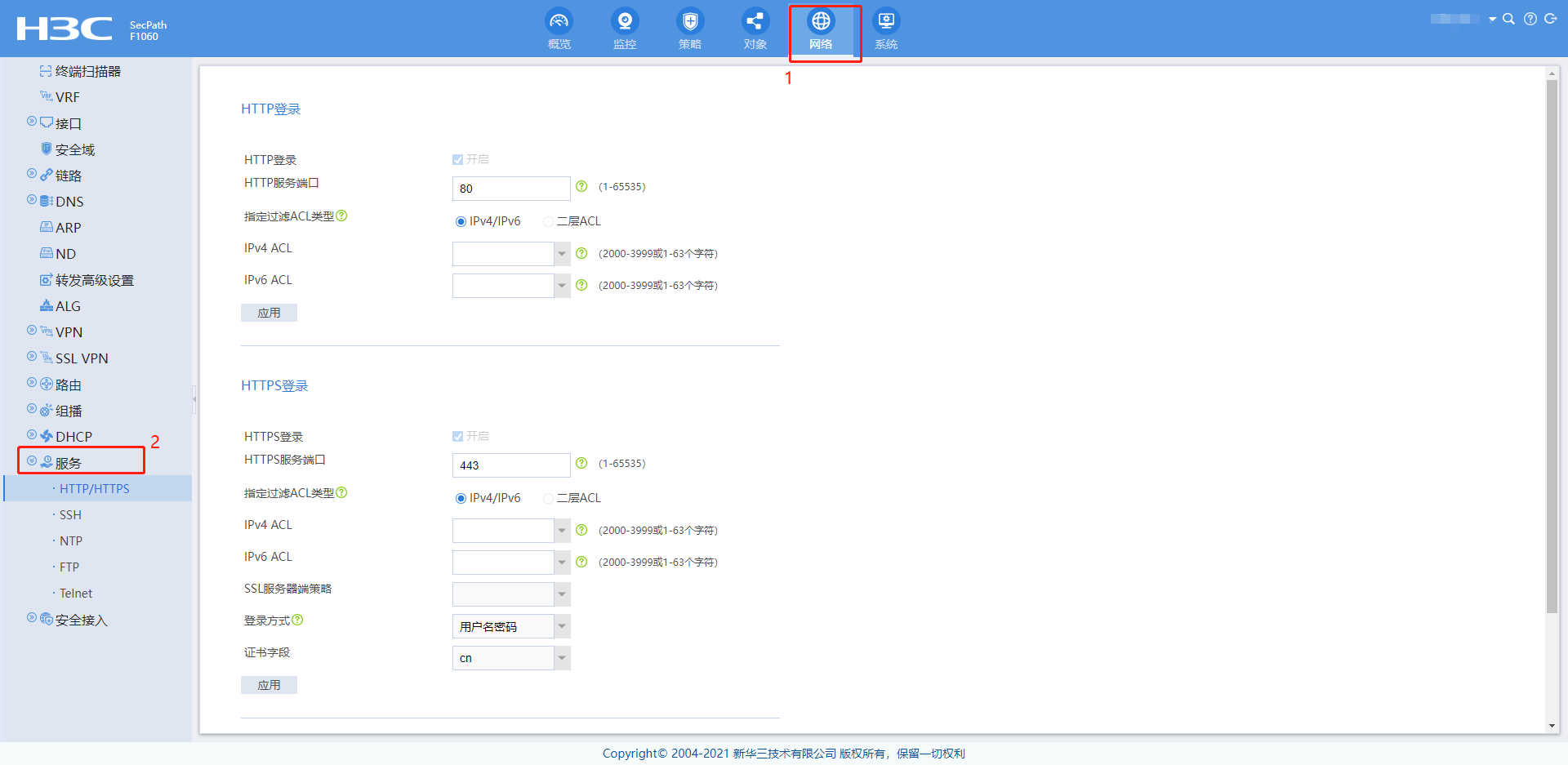Click help icon beside HTTP 指定过滤ACL类型 label
This screenshot has height=765, width=1568.
[341, 216]
